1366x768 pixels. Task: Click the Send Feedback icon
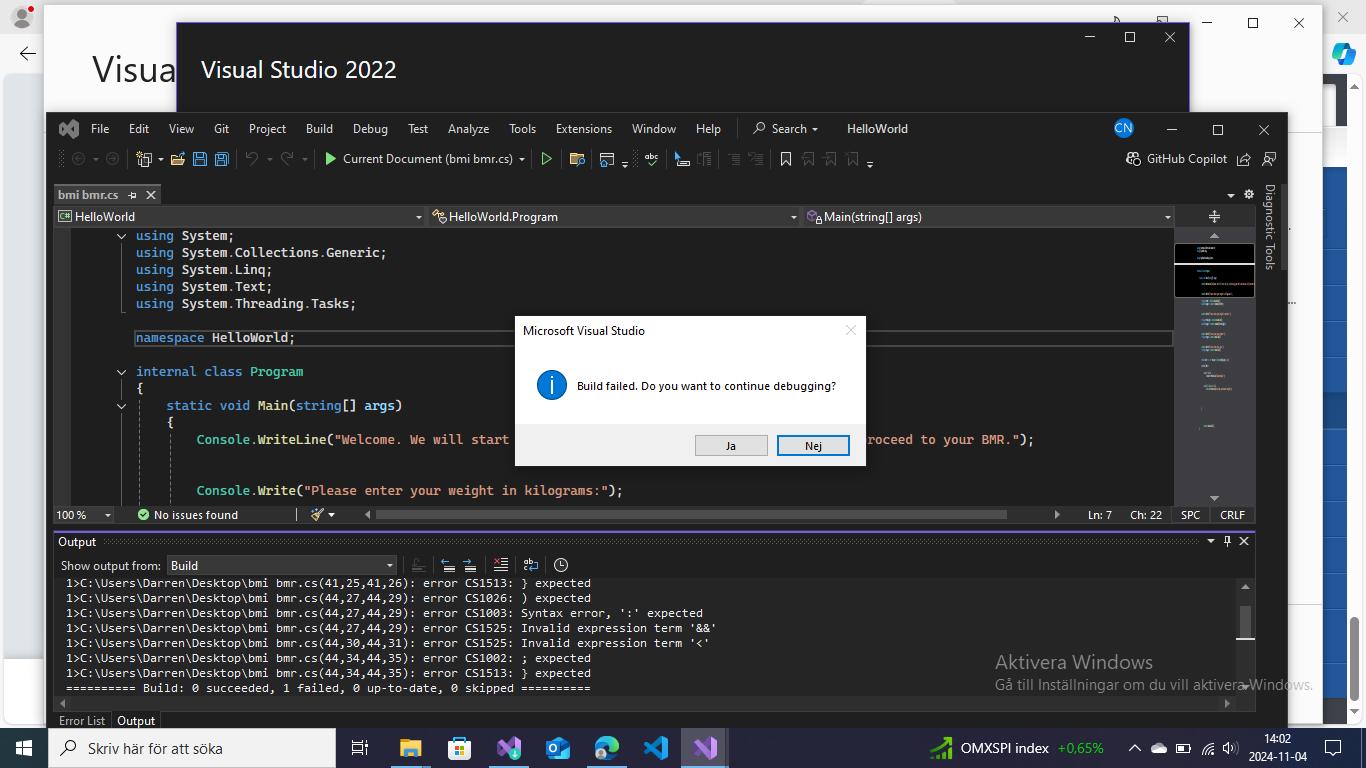click(x=1269, y=159)
